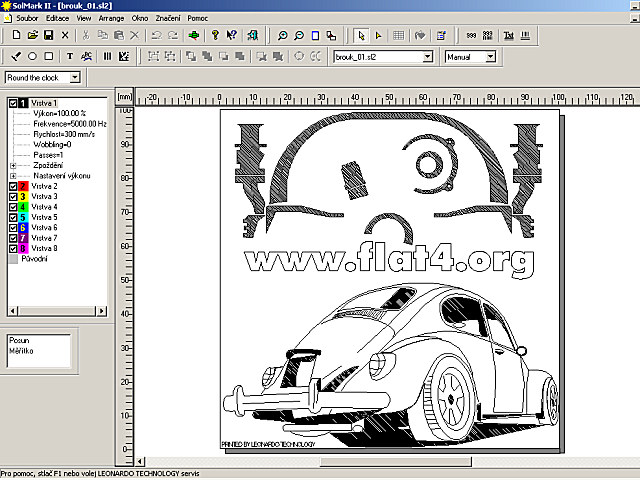The height and width of the screenshot is (480, 640).
Task: Open the View menu
Action: (84, 18)
